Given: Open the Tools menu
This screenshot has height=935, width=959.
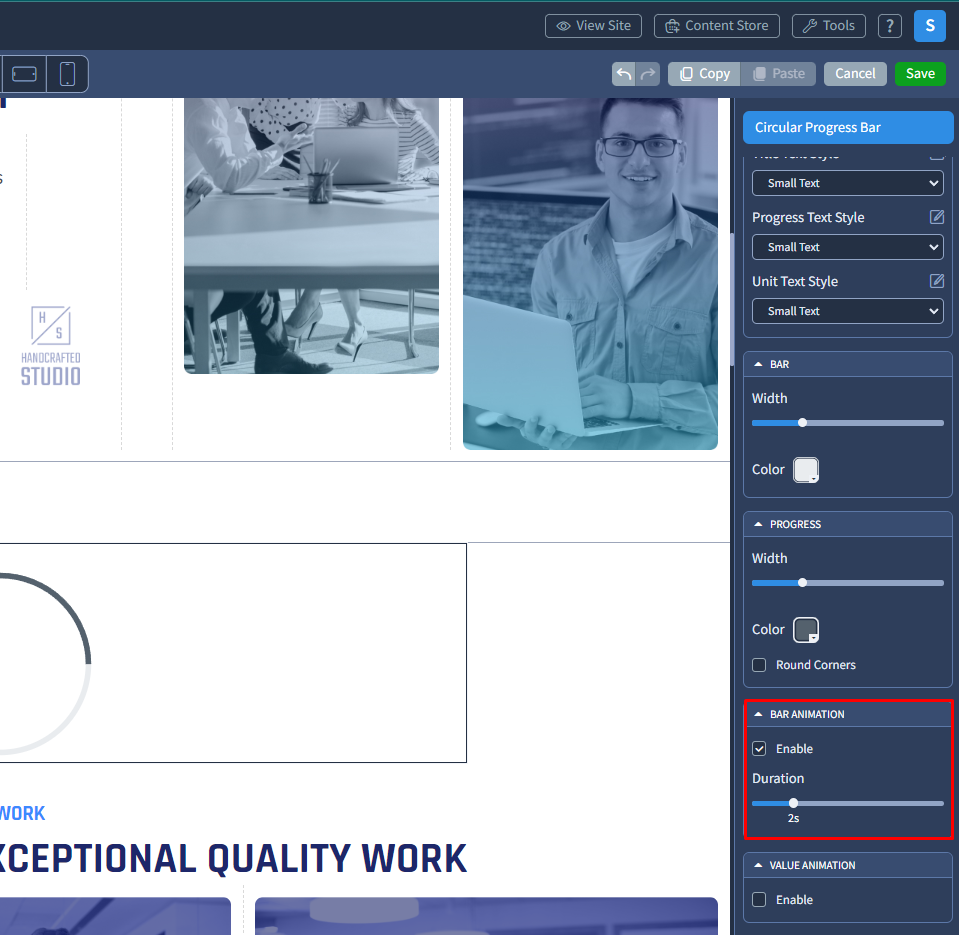Looking at the screenshot, I should click(x=828, y=26).
